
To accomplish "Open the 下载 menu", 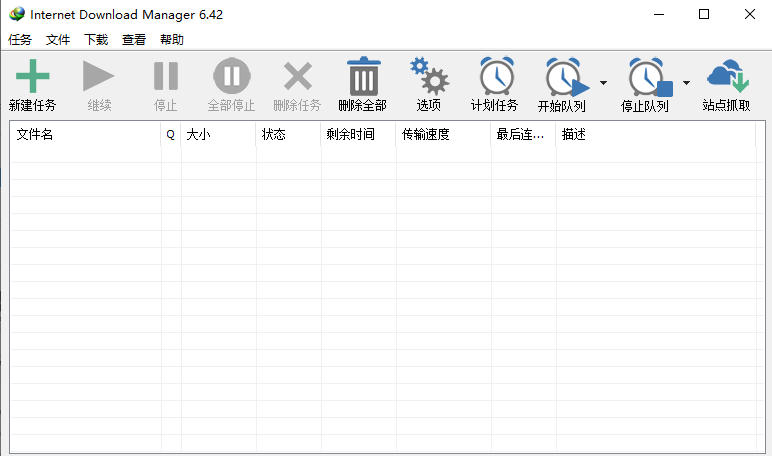I will click(96, 39).
